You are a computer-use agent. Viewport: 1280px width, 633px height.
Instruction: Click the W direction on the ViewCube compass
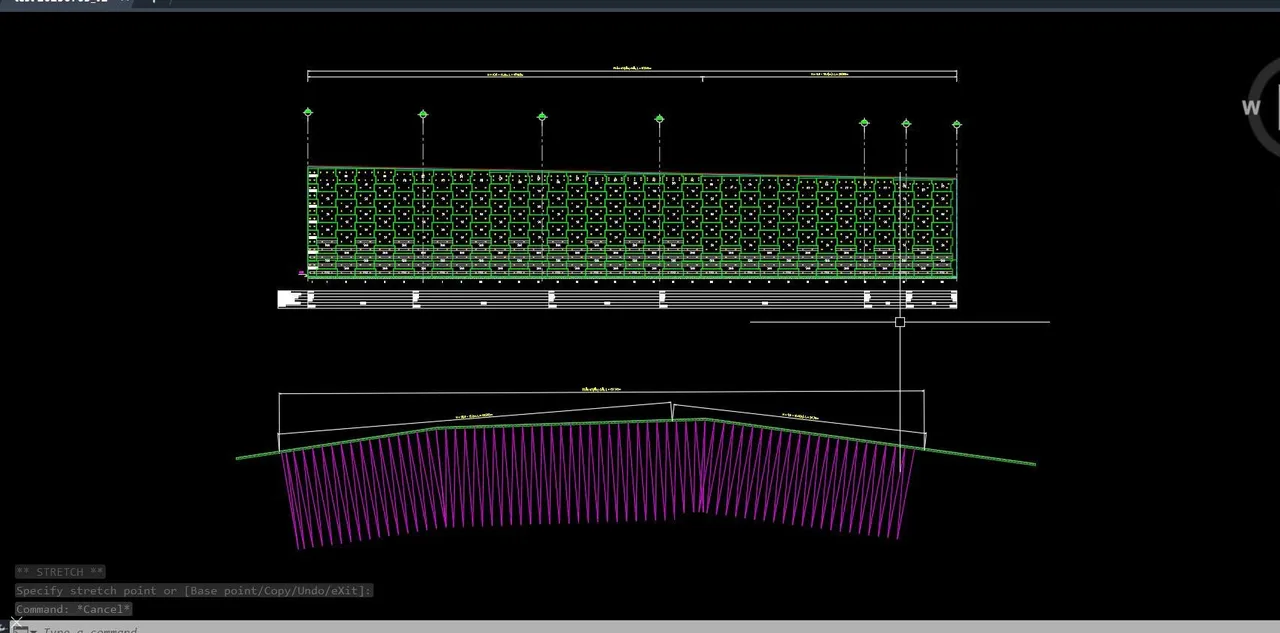1251,107
